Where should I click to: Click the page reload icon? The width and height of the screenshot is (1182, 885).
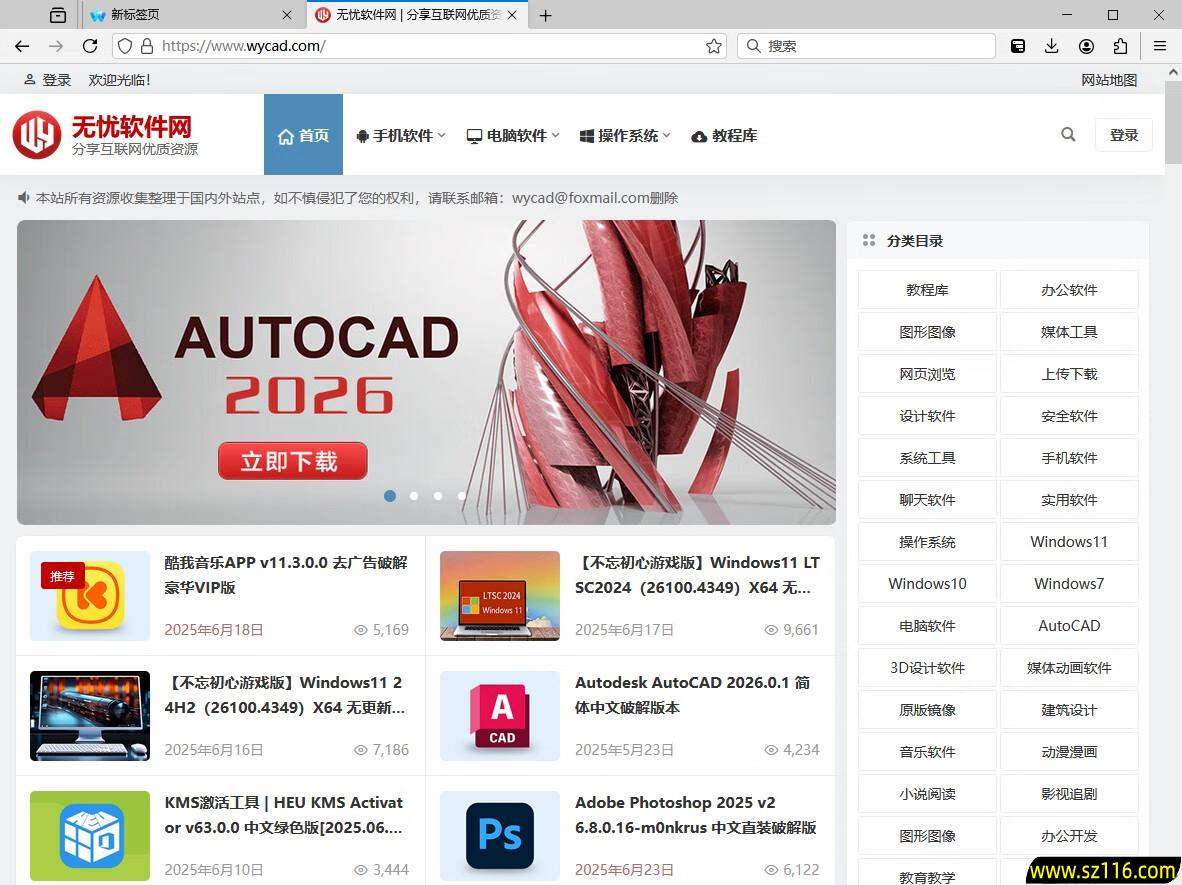pyautogui.click(x=90, y=46)
